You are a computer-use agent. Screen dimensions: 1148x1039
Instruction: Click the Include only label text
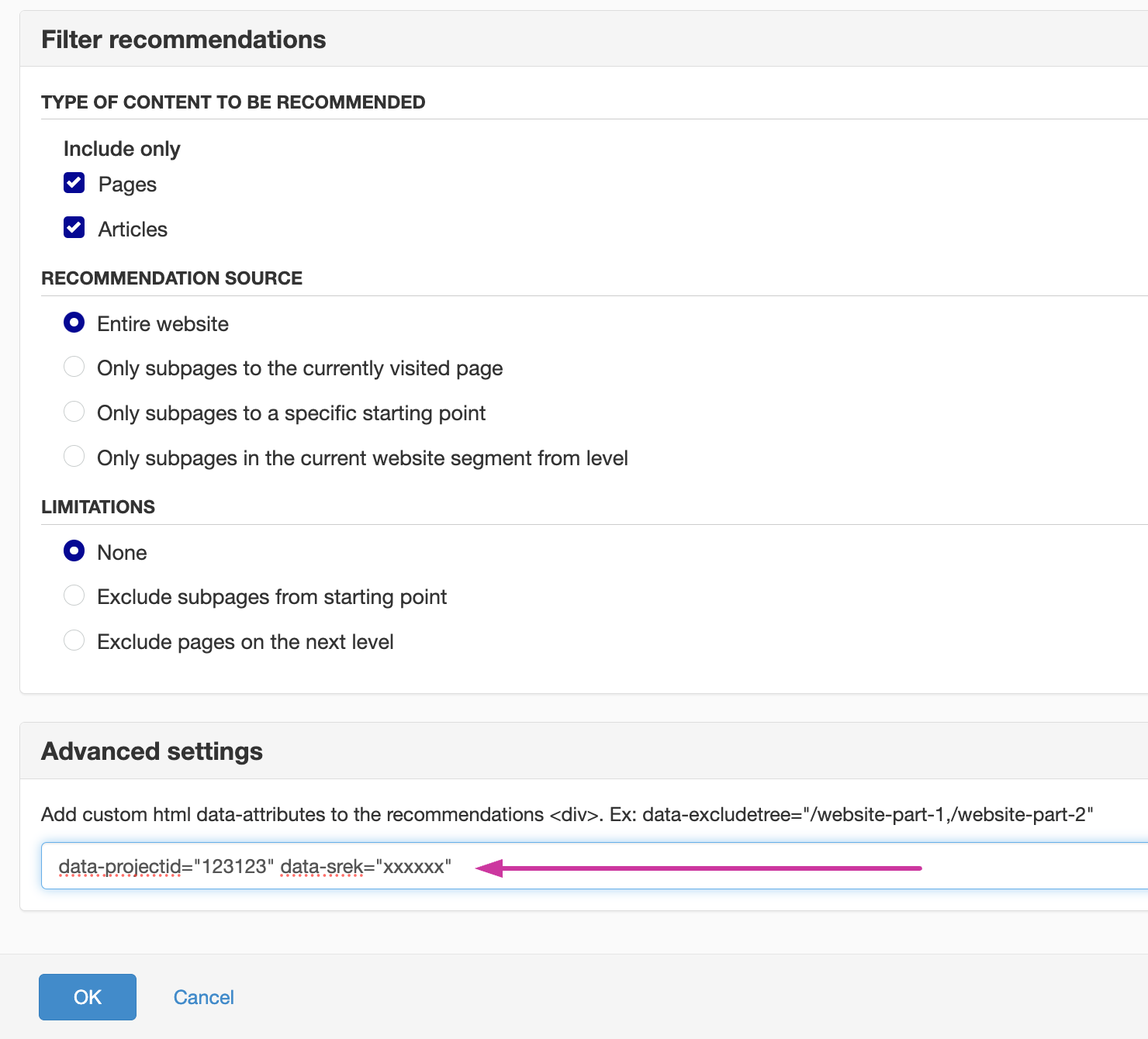(122, 149)
